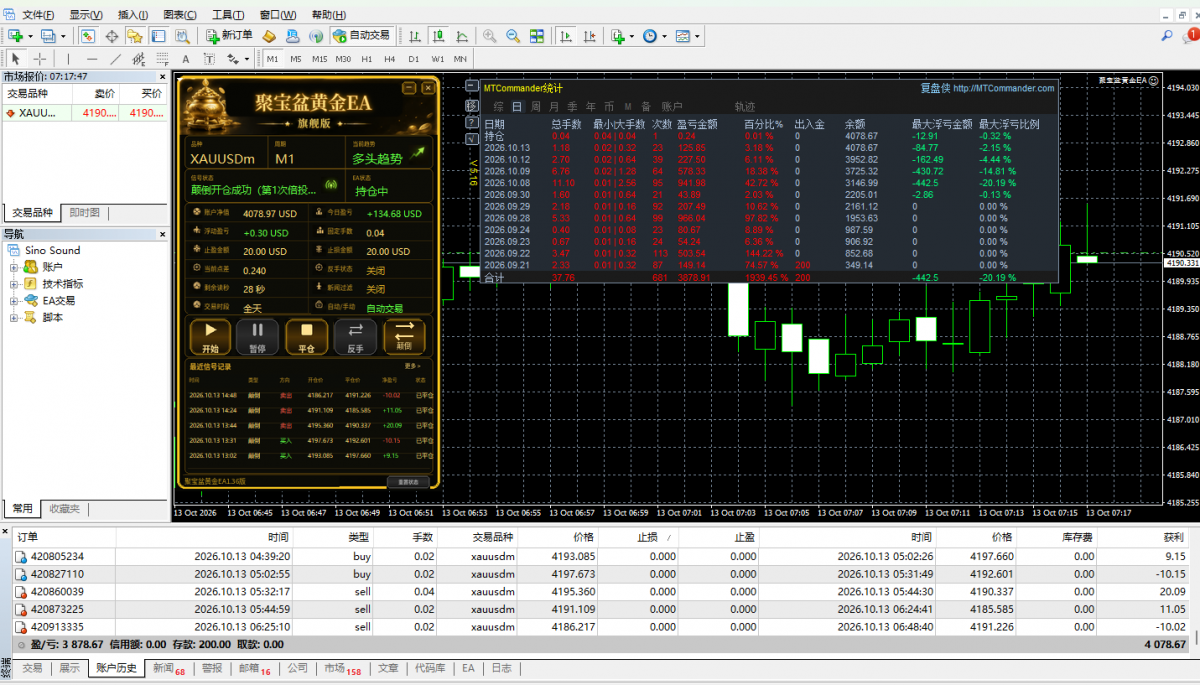Tile chart windows icon
This screenshot has height=685, width=1200.
(x=537, y=35)
